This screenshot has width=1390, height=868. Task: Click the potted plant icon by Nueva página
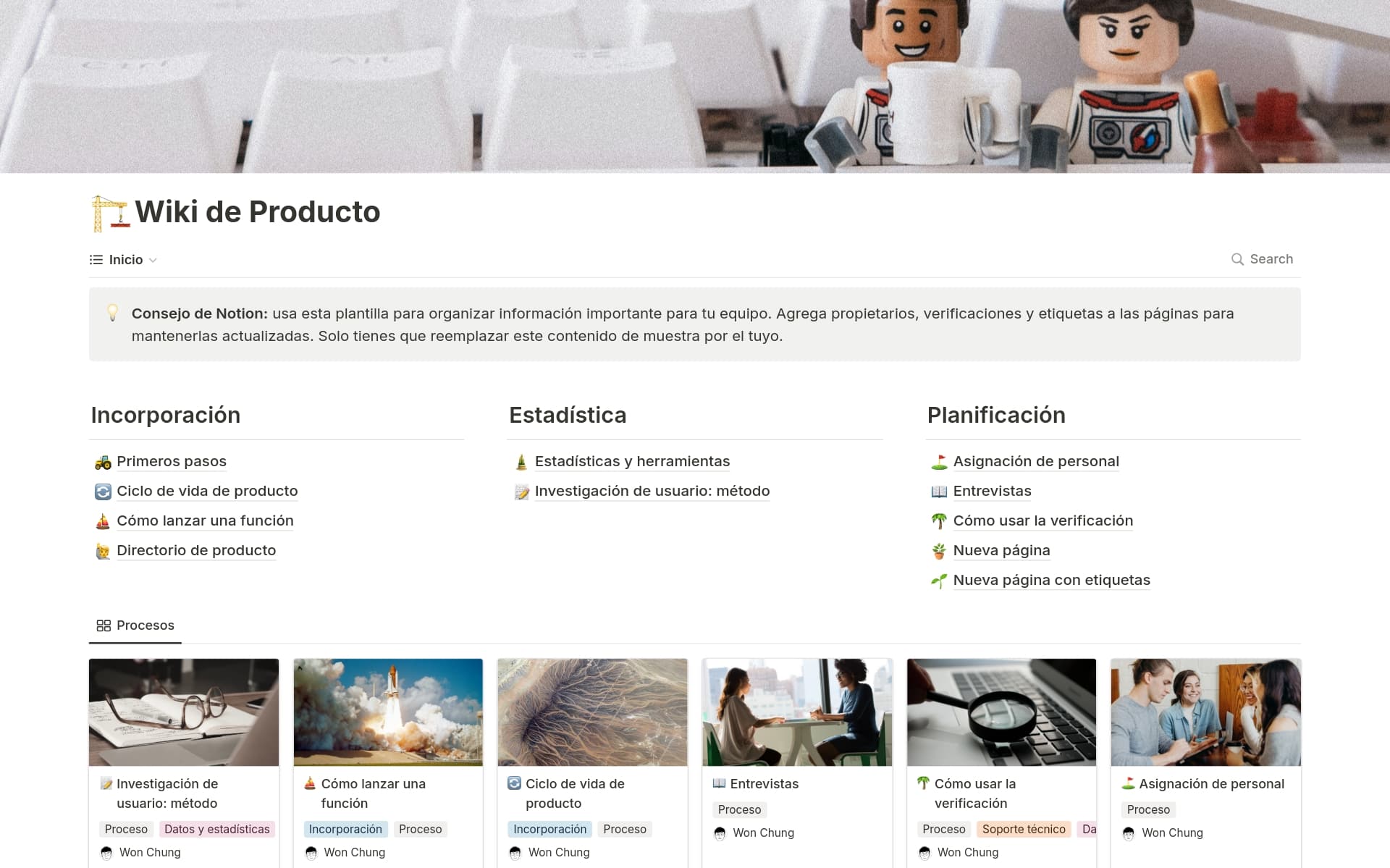coord(939,551)
